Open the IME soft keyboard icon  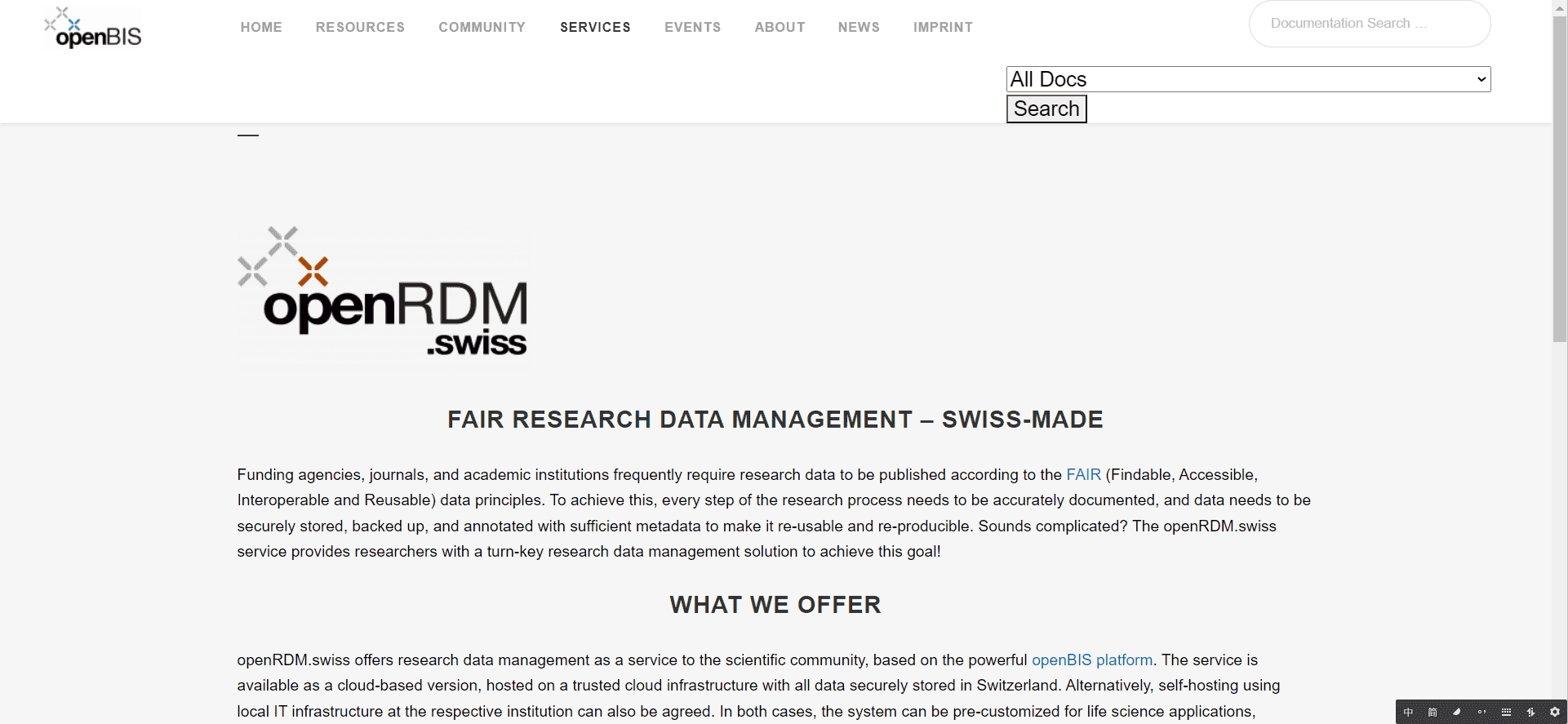tap(1506, 712)
